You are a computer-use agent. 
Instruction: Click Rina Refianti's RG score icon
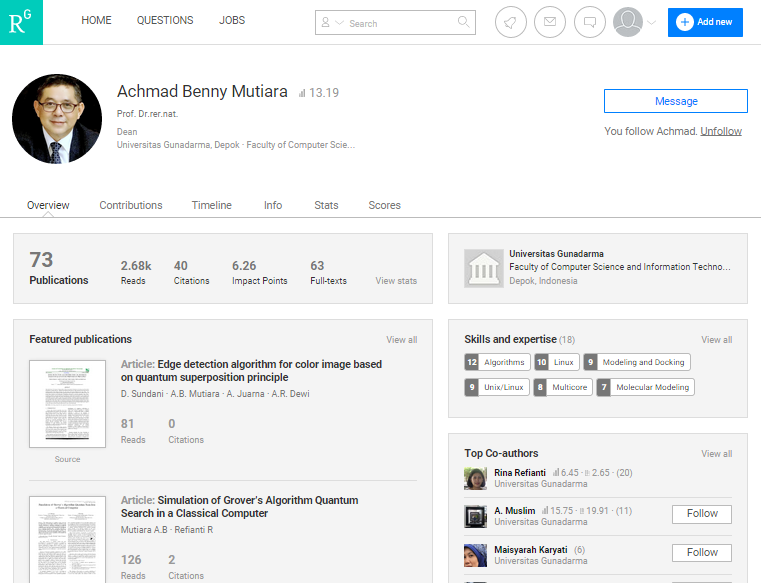coord(556,473)
